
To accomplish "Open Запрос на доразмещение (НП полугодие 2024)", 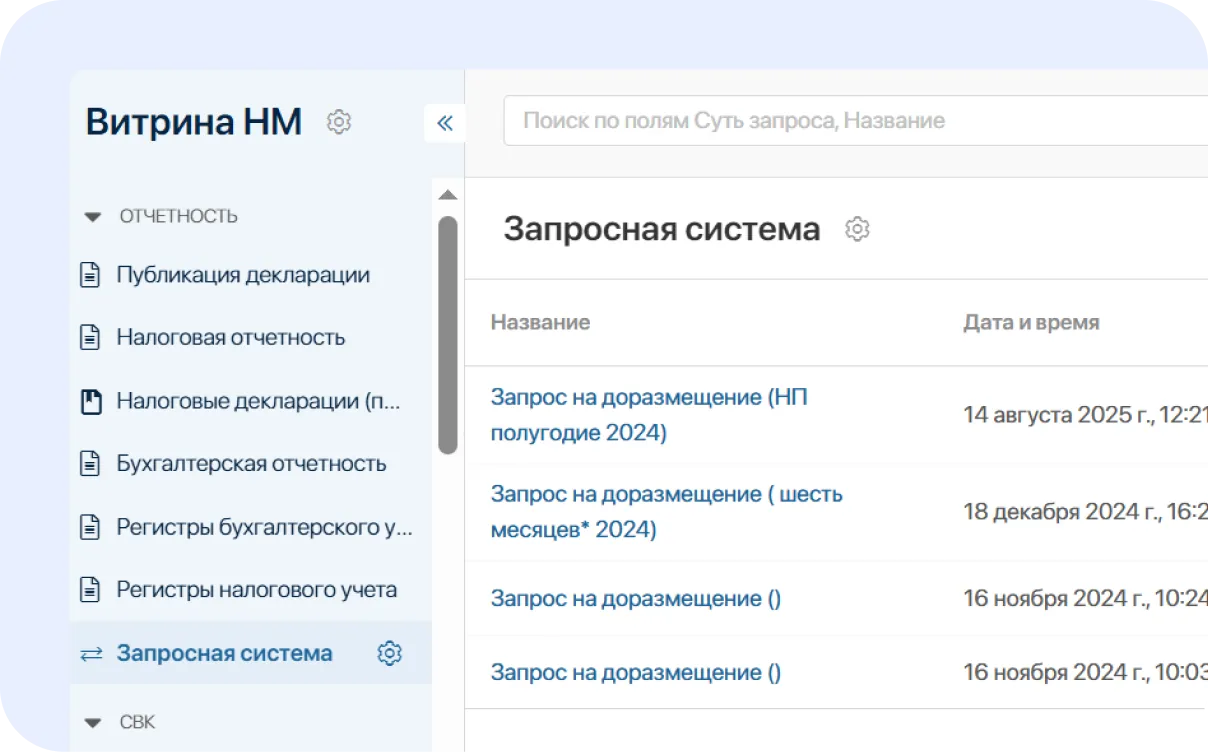I will click(650, 417).
